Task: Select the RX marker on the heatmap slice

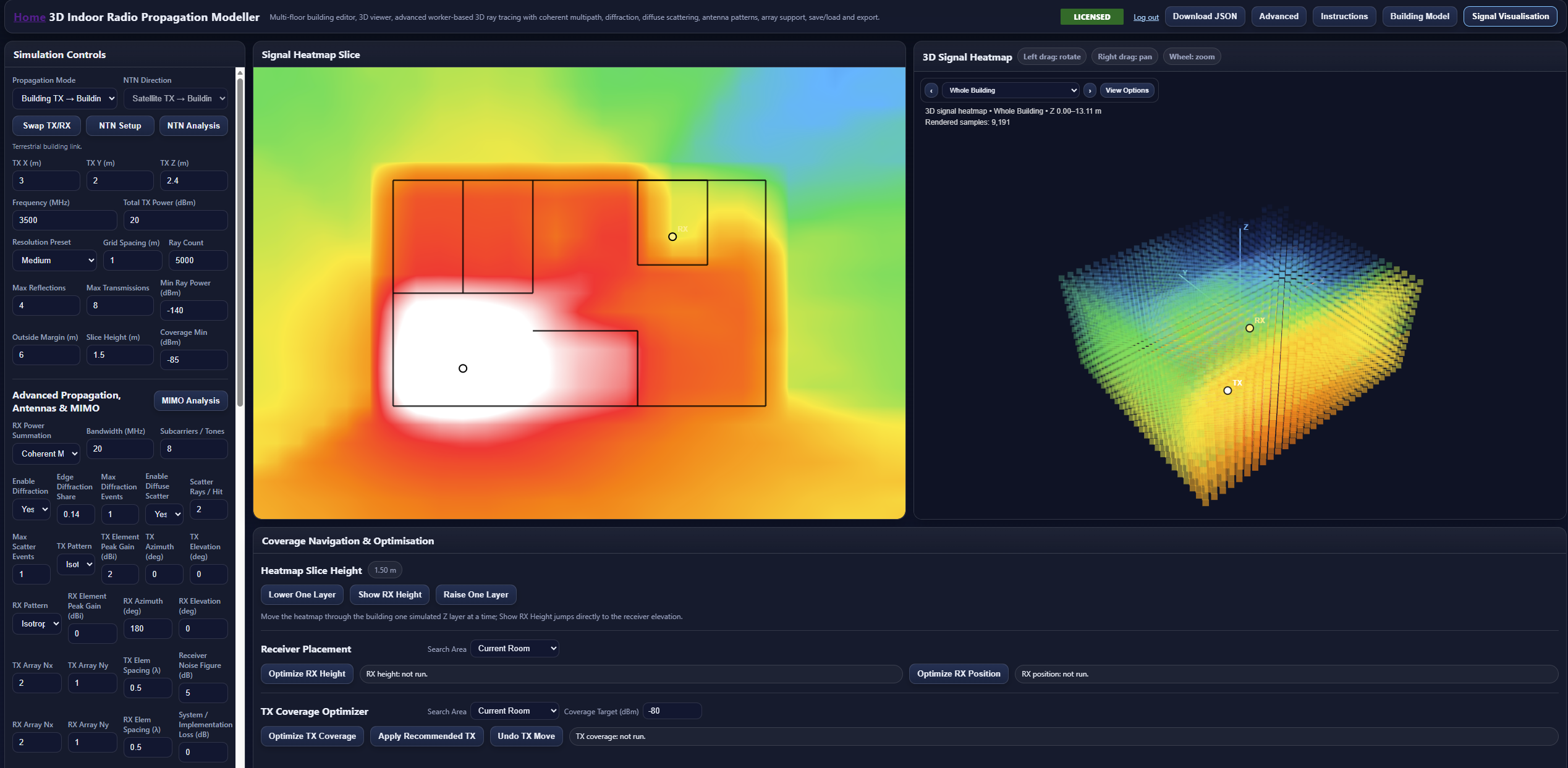Action: (672, 237)
